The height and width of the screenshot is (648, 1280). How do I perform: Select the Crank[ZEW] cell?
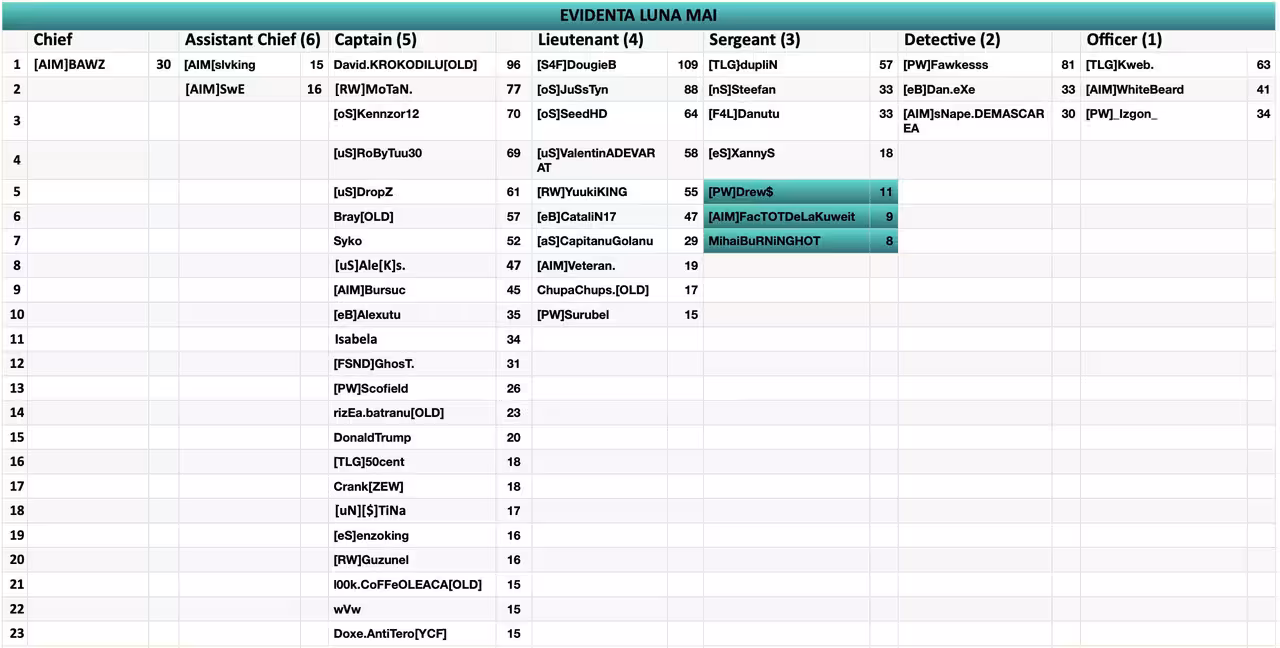click(412, 486)
